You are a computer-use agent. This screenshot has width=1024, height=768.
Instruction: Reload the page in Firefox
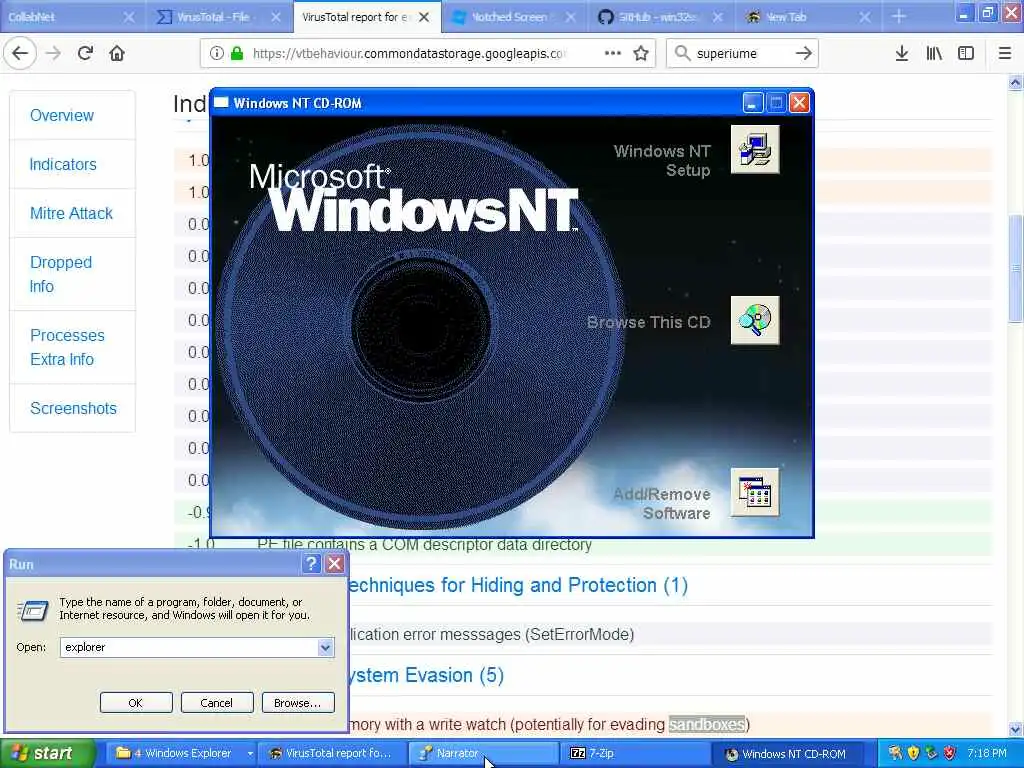[85, 54]
